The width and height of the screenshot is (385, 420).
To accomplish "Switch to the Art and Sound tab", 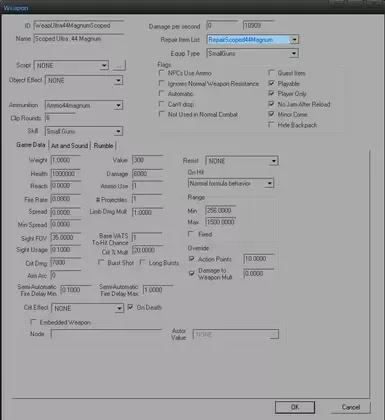I will (69, 146).
